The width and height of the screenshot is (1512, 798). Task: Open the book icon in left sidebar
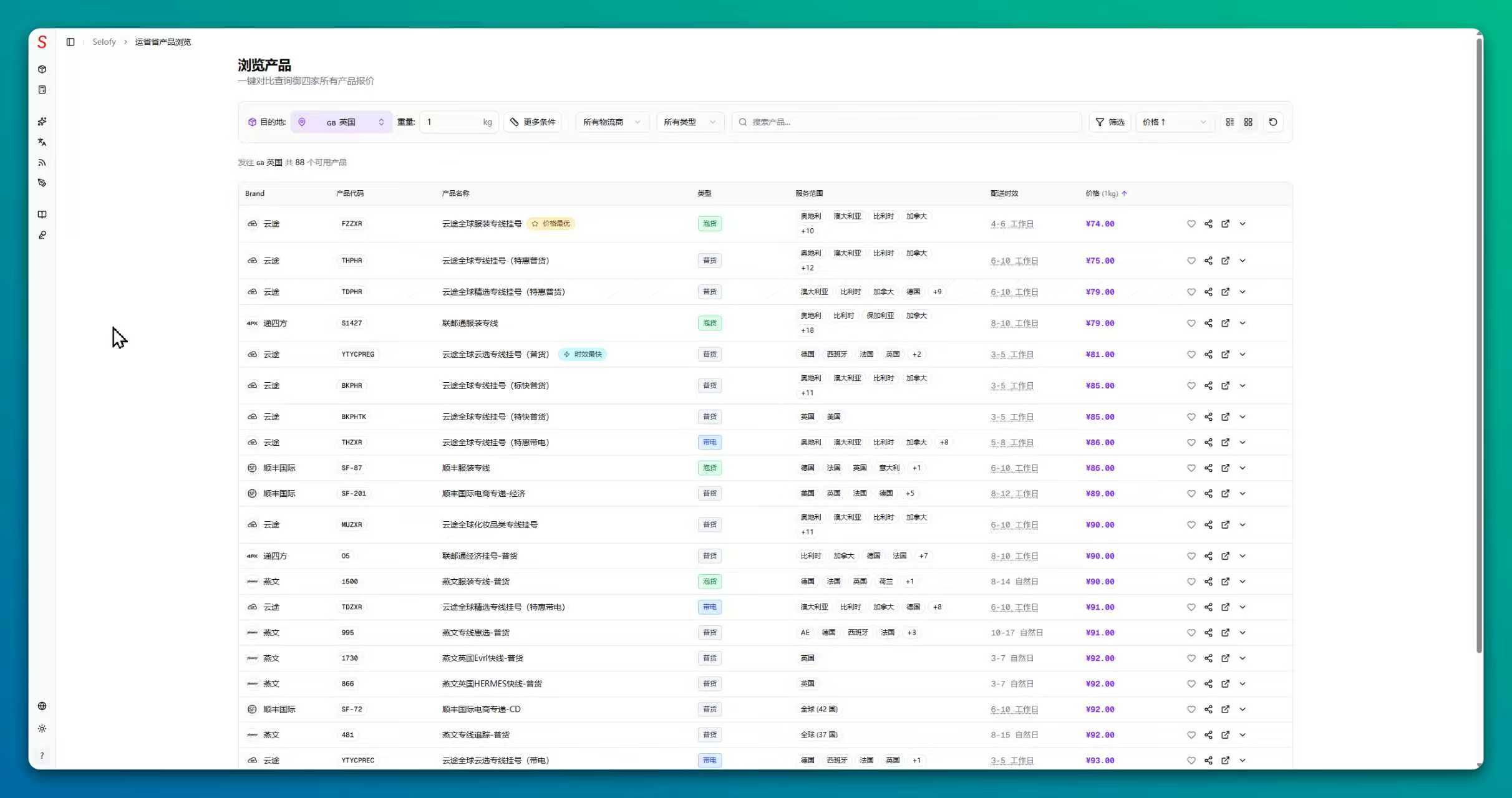coord(42,214)
